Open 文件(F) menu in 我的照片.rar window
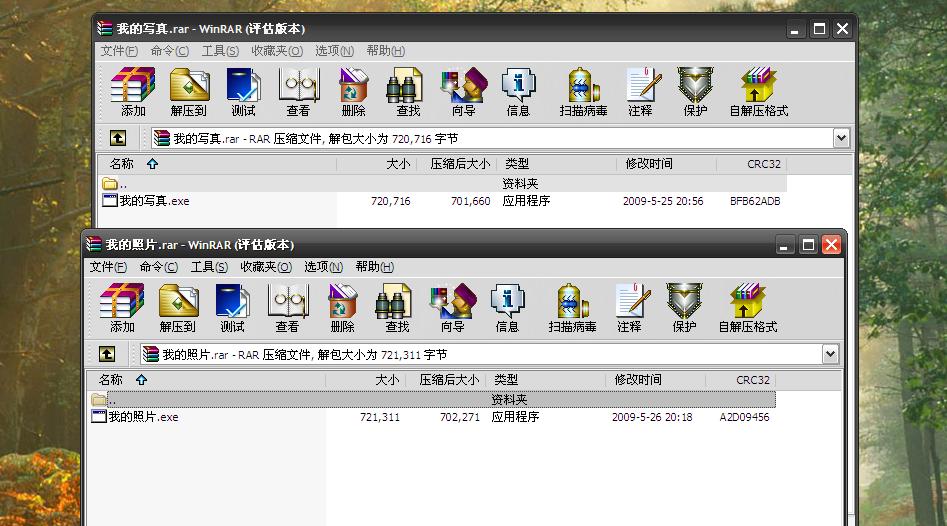The height and width of the screenshot is (526, 947). [108, 267]
